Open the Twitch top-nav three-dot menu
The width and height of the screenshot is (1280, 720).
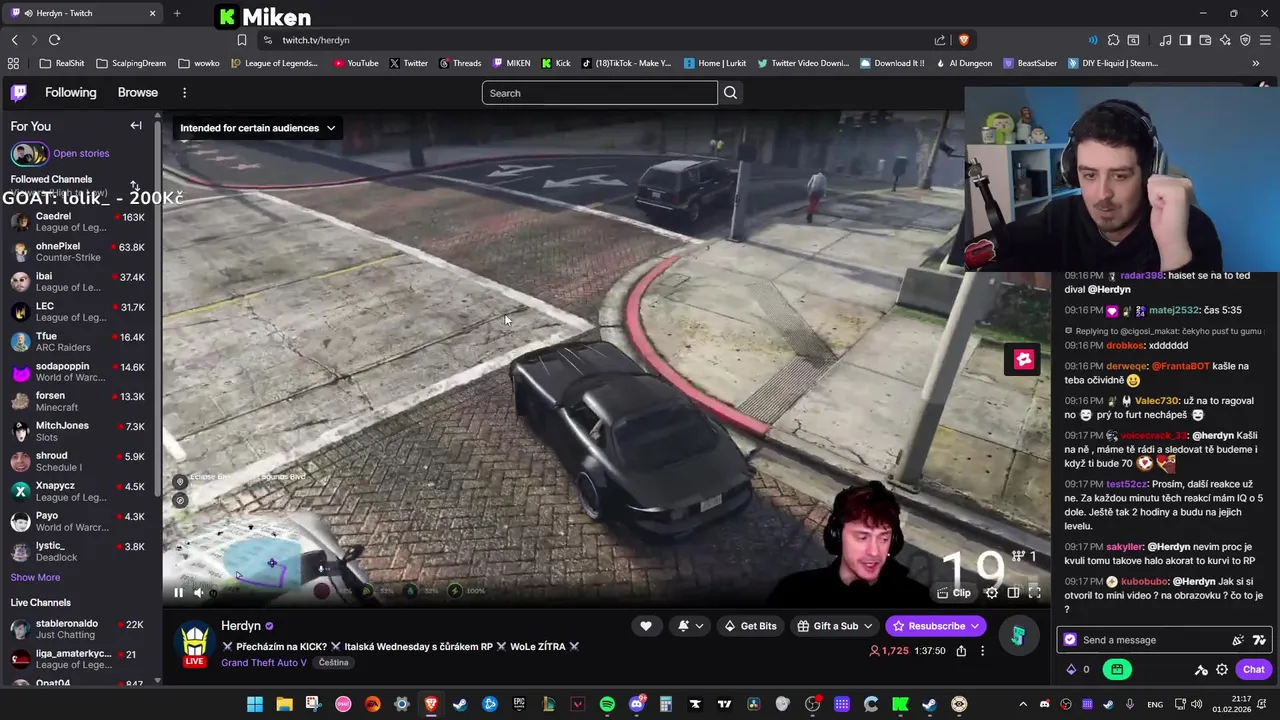(x=184, y=93)
